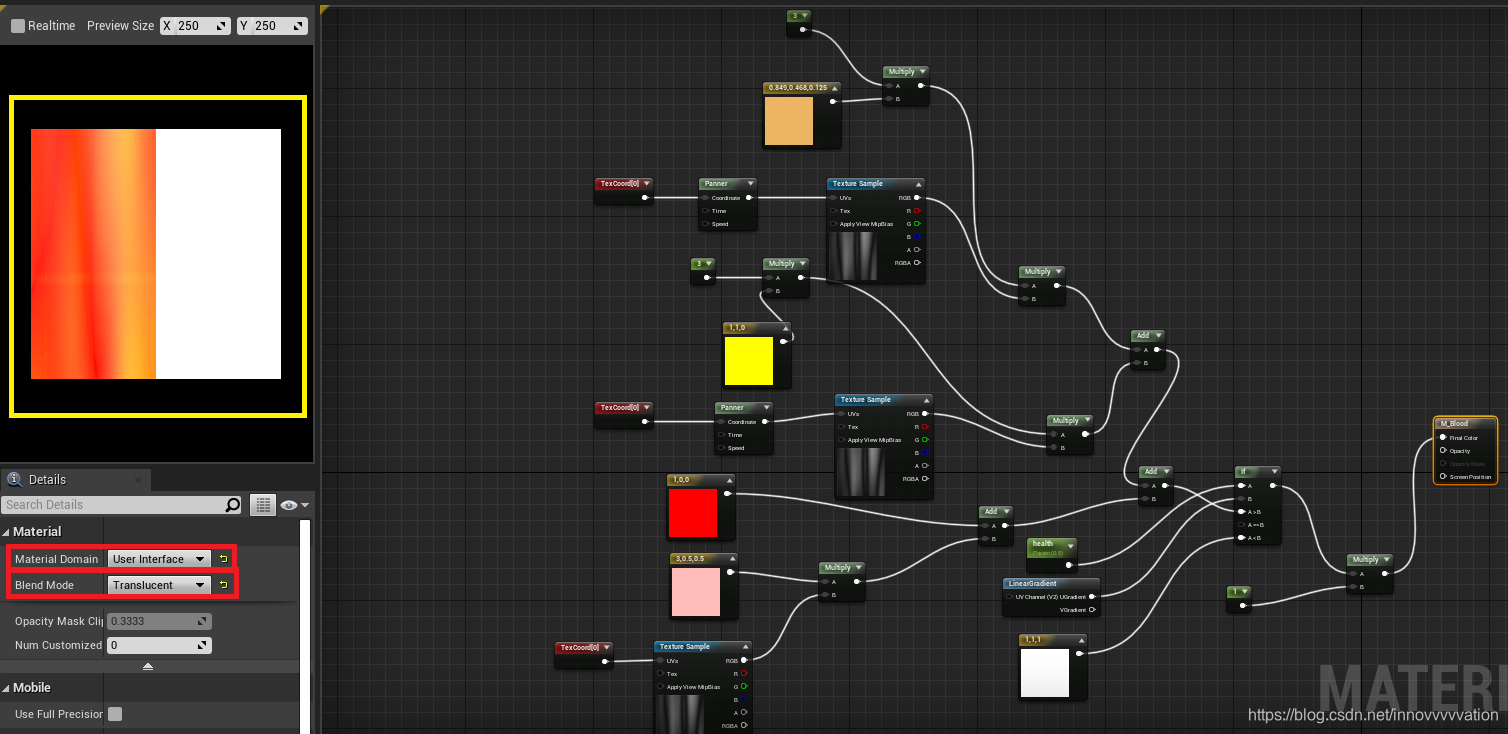Collapse the Material section
This screenshot has width=1508, height=734.
pos(6,532)
